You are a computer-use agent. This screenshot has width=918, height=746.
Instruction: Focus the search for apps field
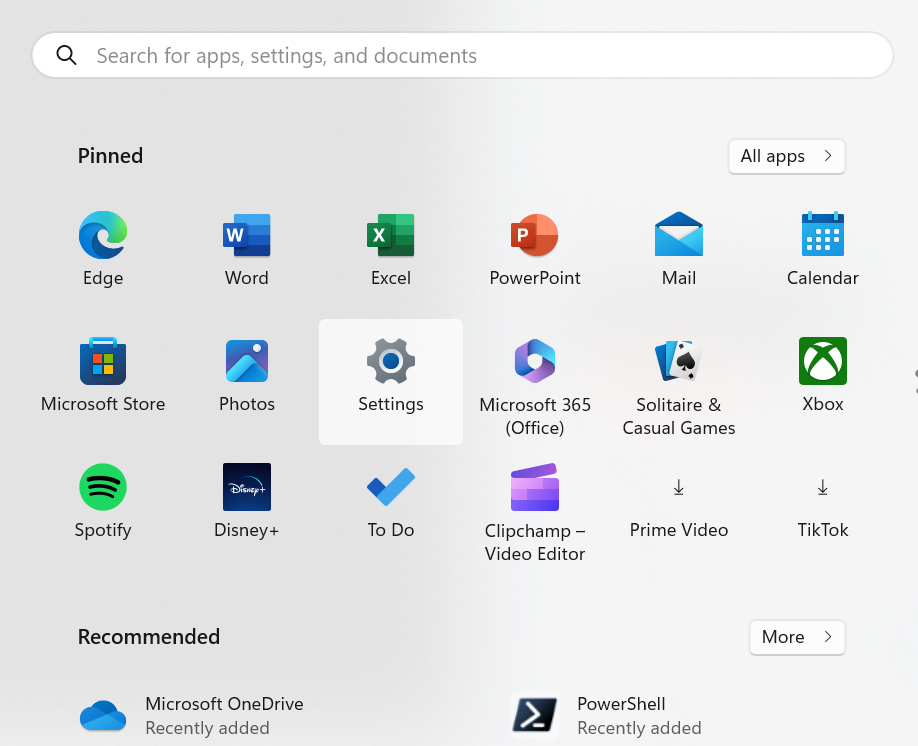point(462,55)
